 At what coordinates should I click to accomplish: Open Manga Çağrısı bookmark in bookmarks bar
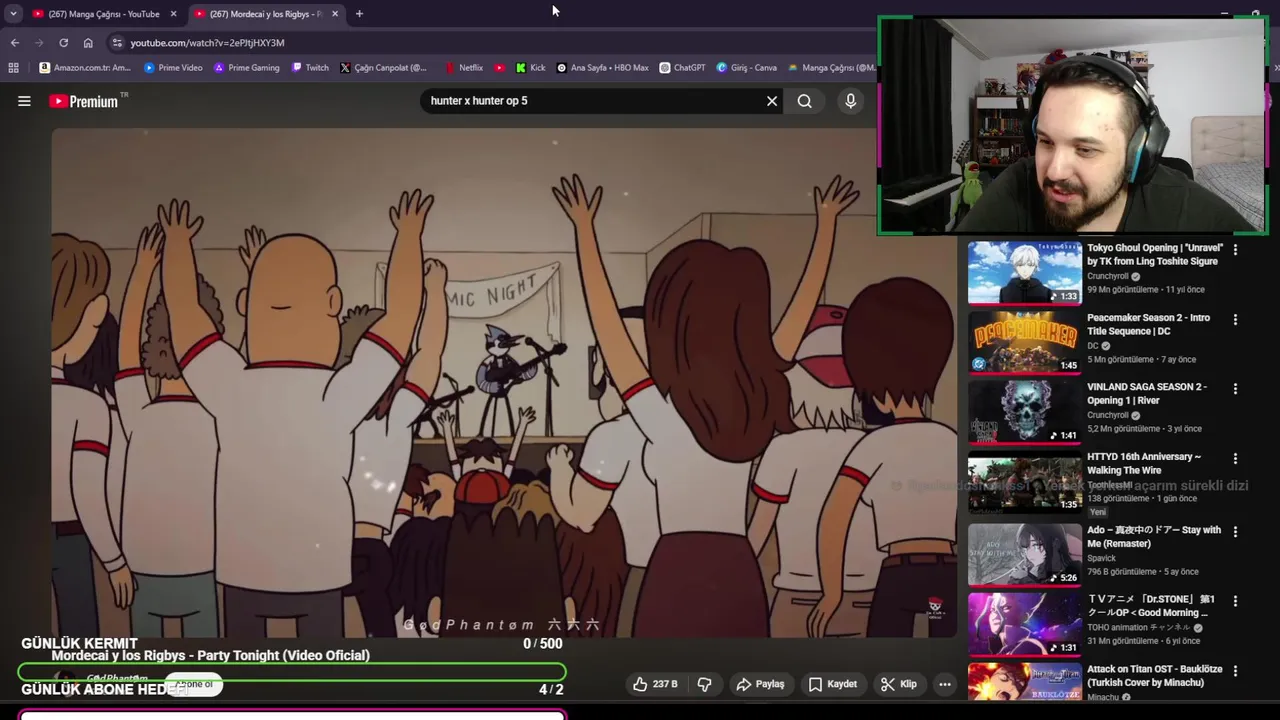click(832, 68)
